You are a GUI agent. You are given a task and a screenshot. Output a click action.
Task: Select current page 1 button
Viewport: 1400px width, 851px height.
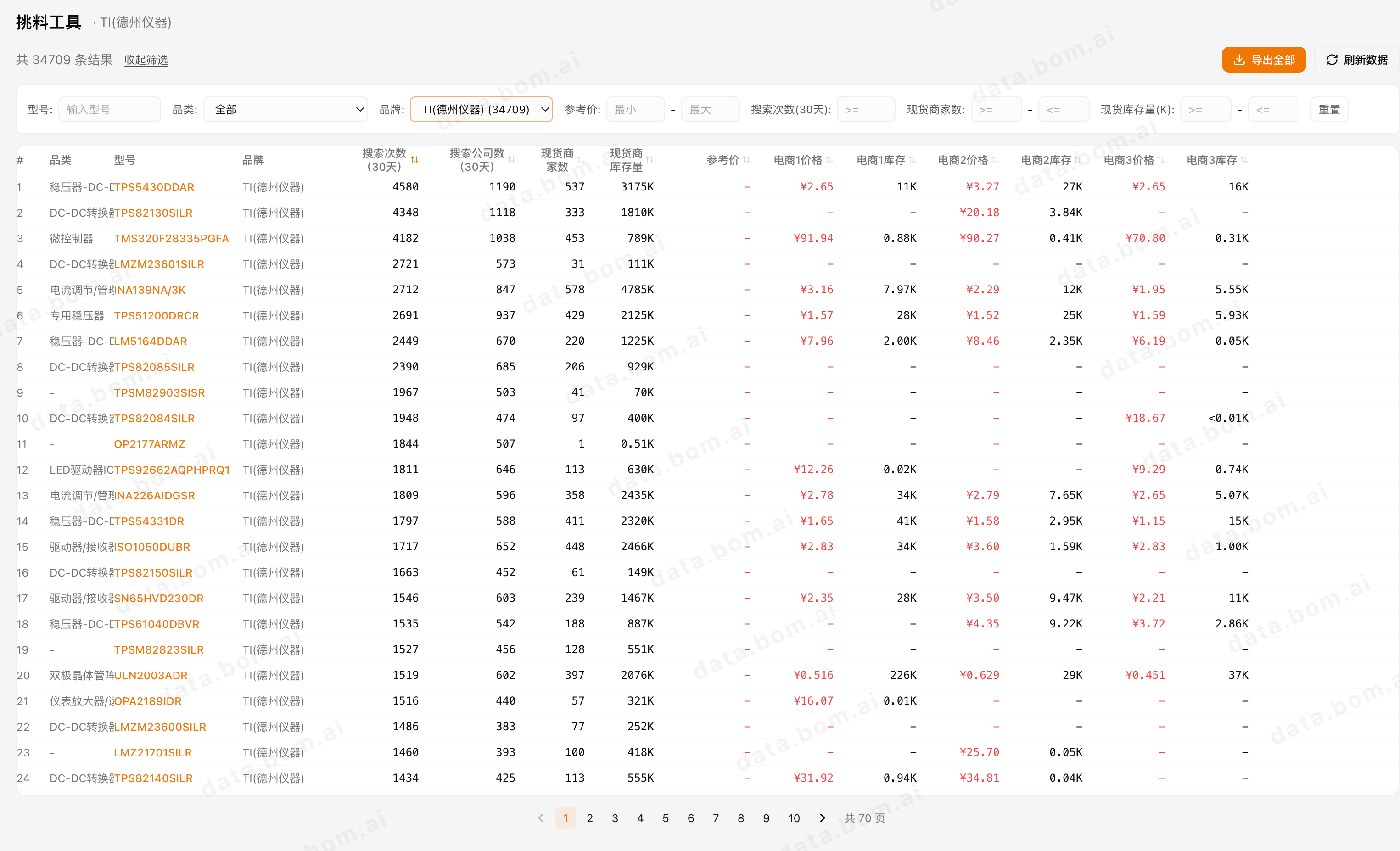tap(566, 818)
